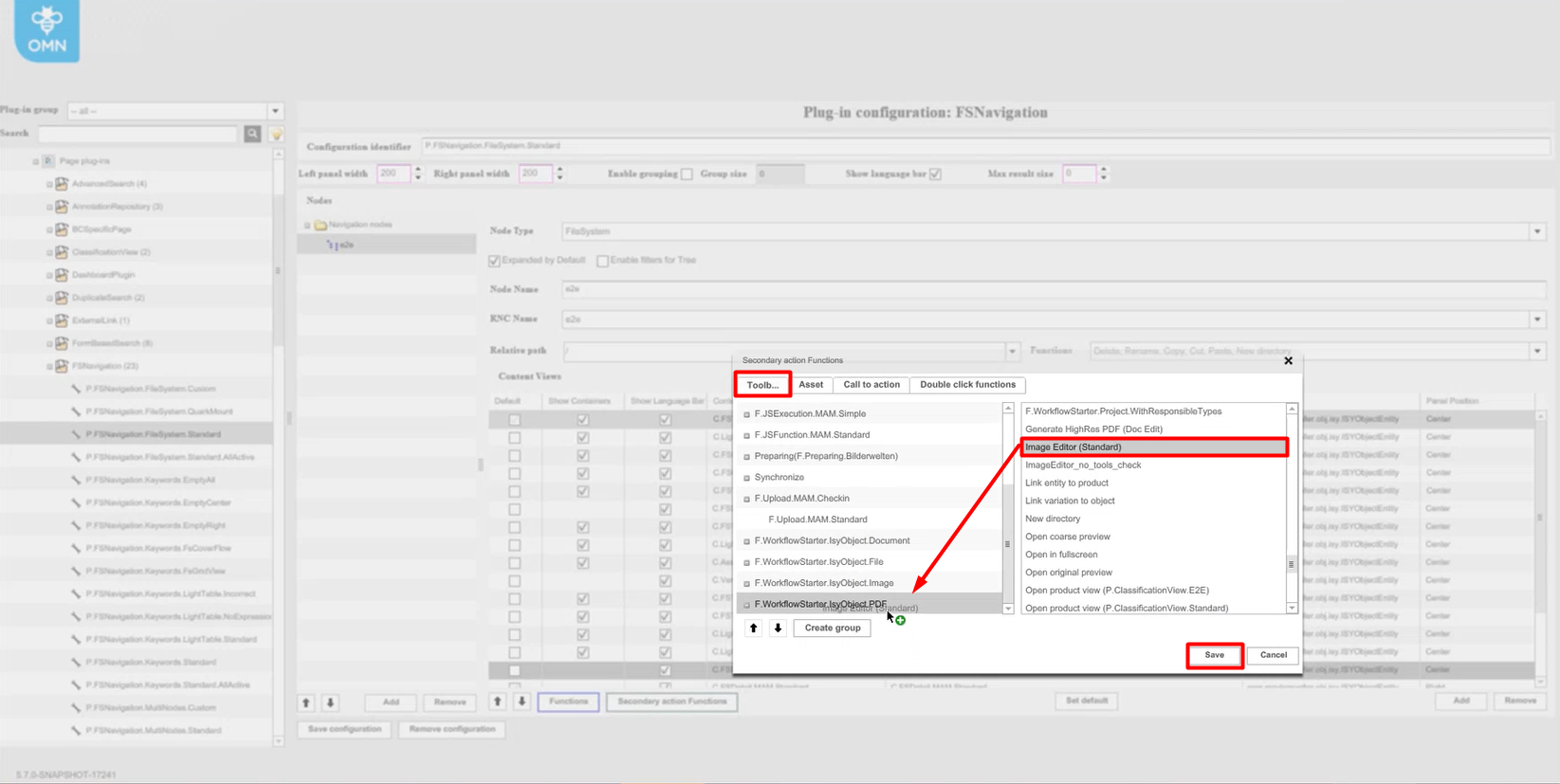Select P.FSNavigation.Keywords.Standard tree item
This screenshot has width=1560, height=784.
tap(151, 662)
